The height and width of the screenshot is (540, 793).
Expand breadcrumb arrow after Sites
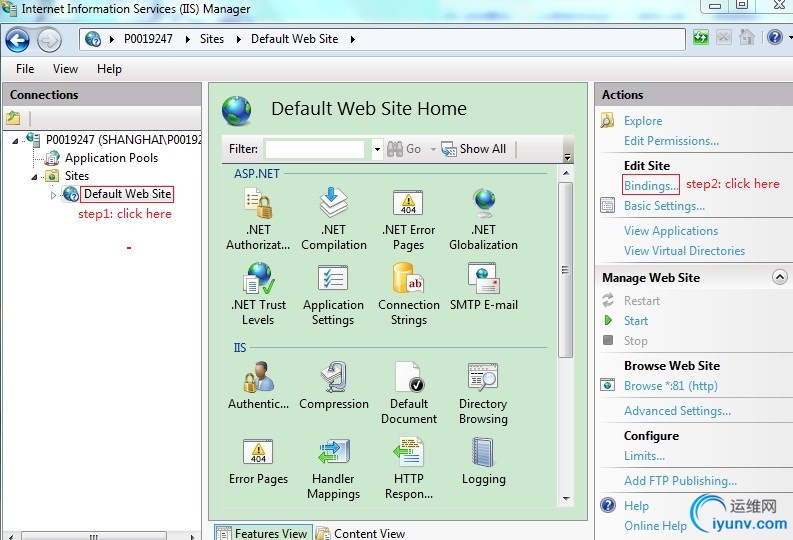pos(239,39)
